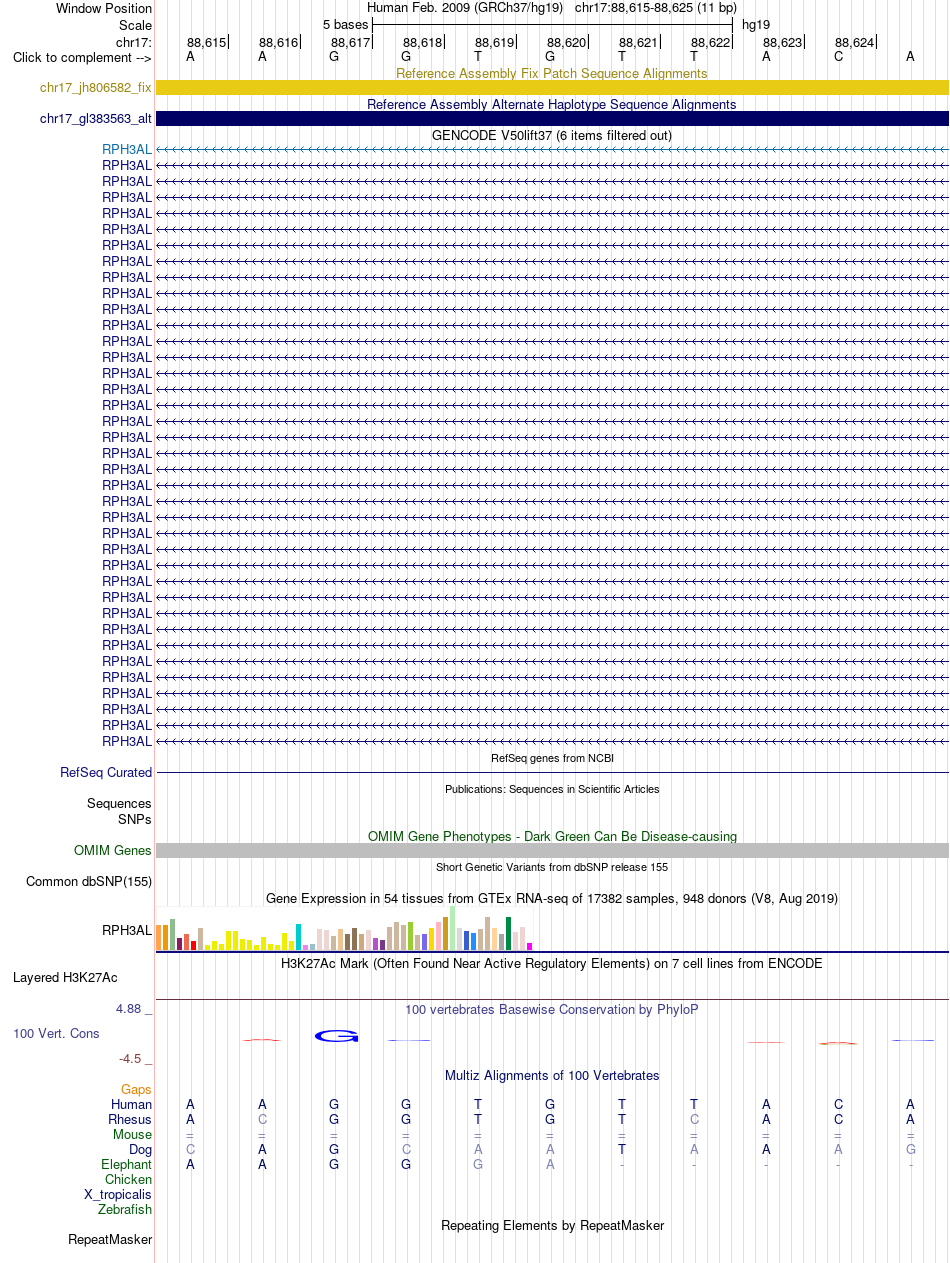Click the Rhesus species row label
The image size is (950, 1263).
tap(130, 1120)
